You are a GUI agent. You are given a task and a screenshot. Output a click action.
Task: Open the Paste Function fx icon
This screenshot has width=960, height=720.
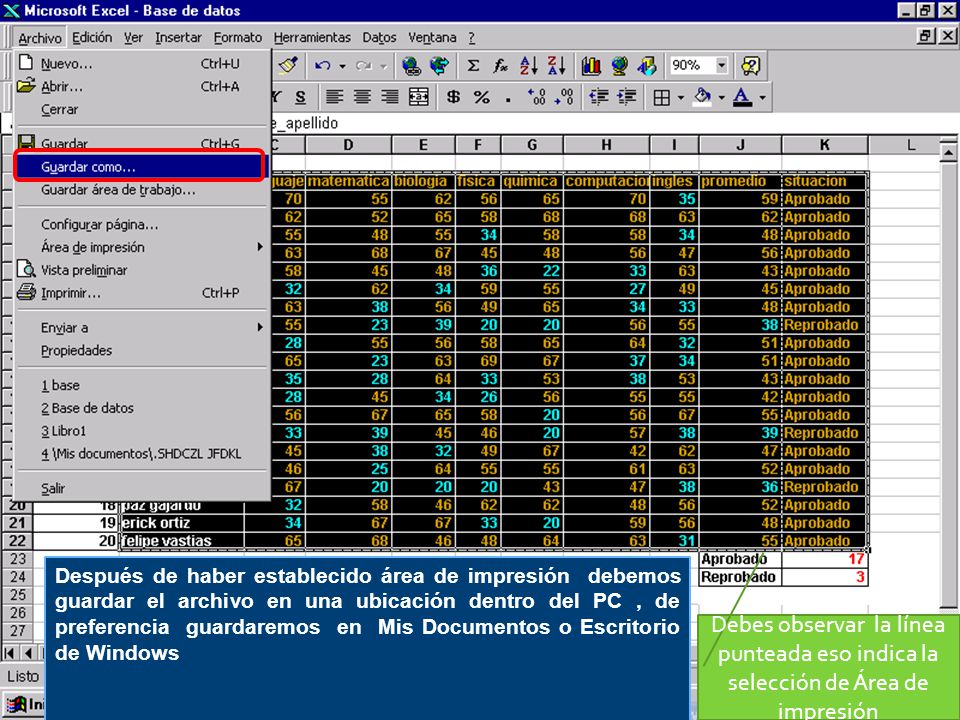point(500,66)
